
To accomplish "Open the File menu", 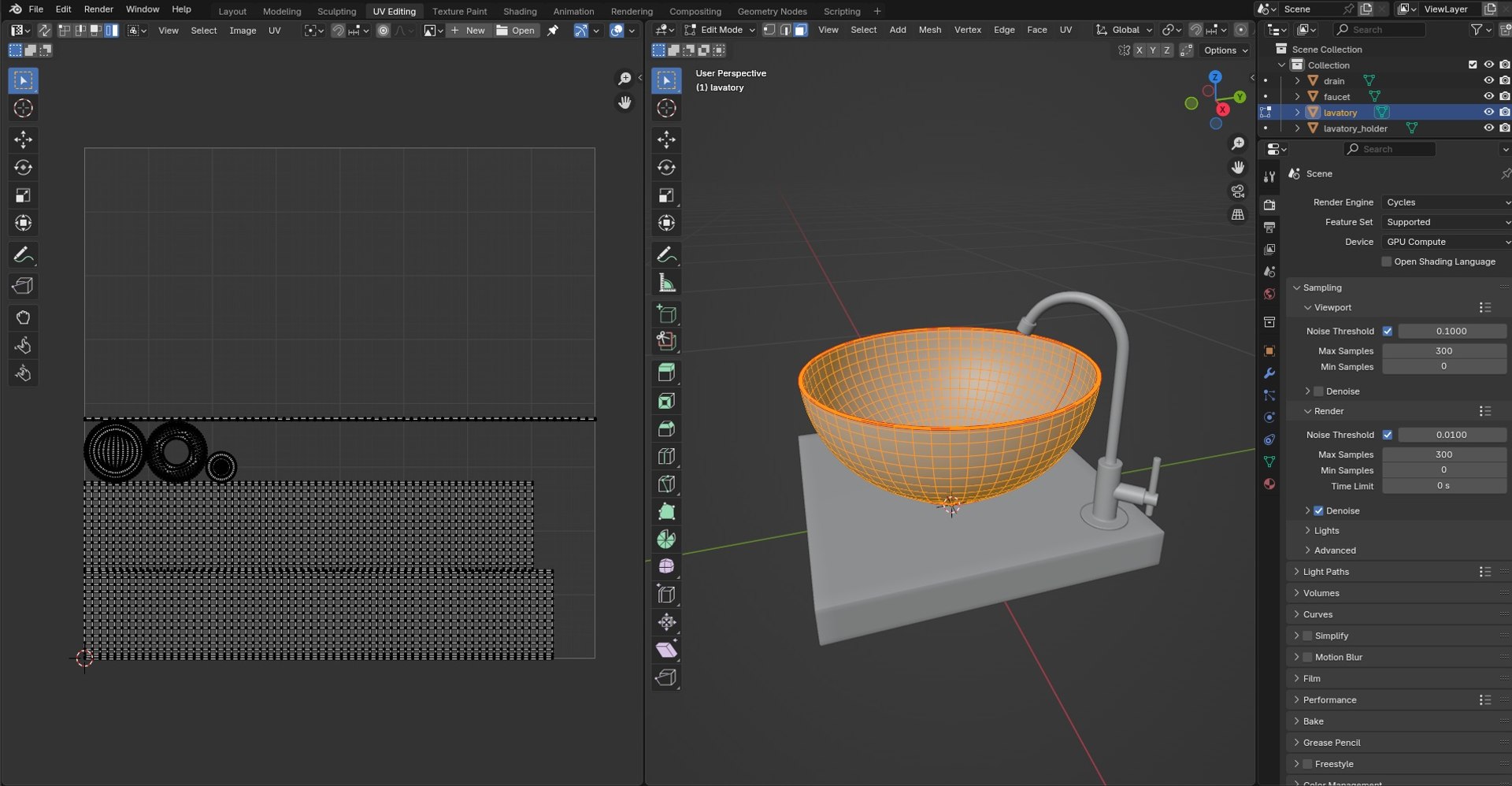I will 35,9.
